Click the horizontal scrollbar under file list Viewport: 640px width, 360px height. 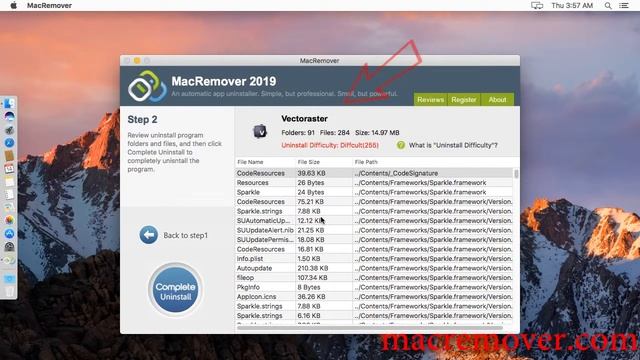click(x=369, y=327)
